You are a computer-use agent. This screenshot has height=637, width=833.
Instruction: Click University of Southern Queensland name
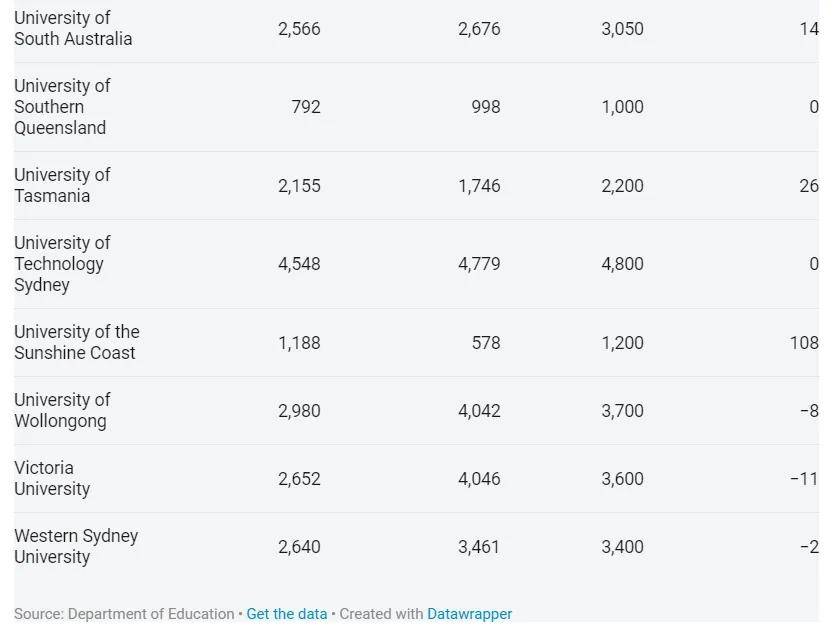pyautogui.click(x=62, y=107)
